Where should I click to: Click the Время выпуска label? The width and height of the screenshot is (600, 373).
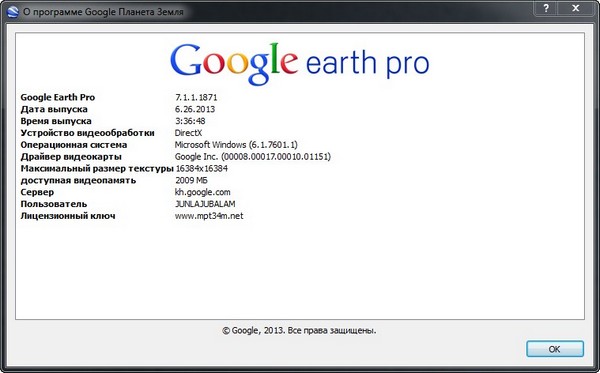56,121
